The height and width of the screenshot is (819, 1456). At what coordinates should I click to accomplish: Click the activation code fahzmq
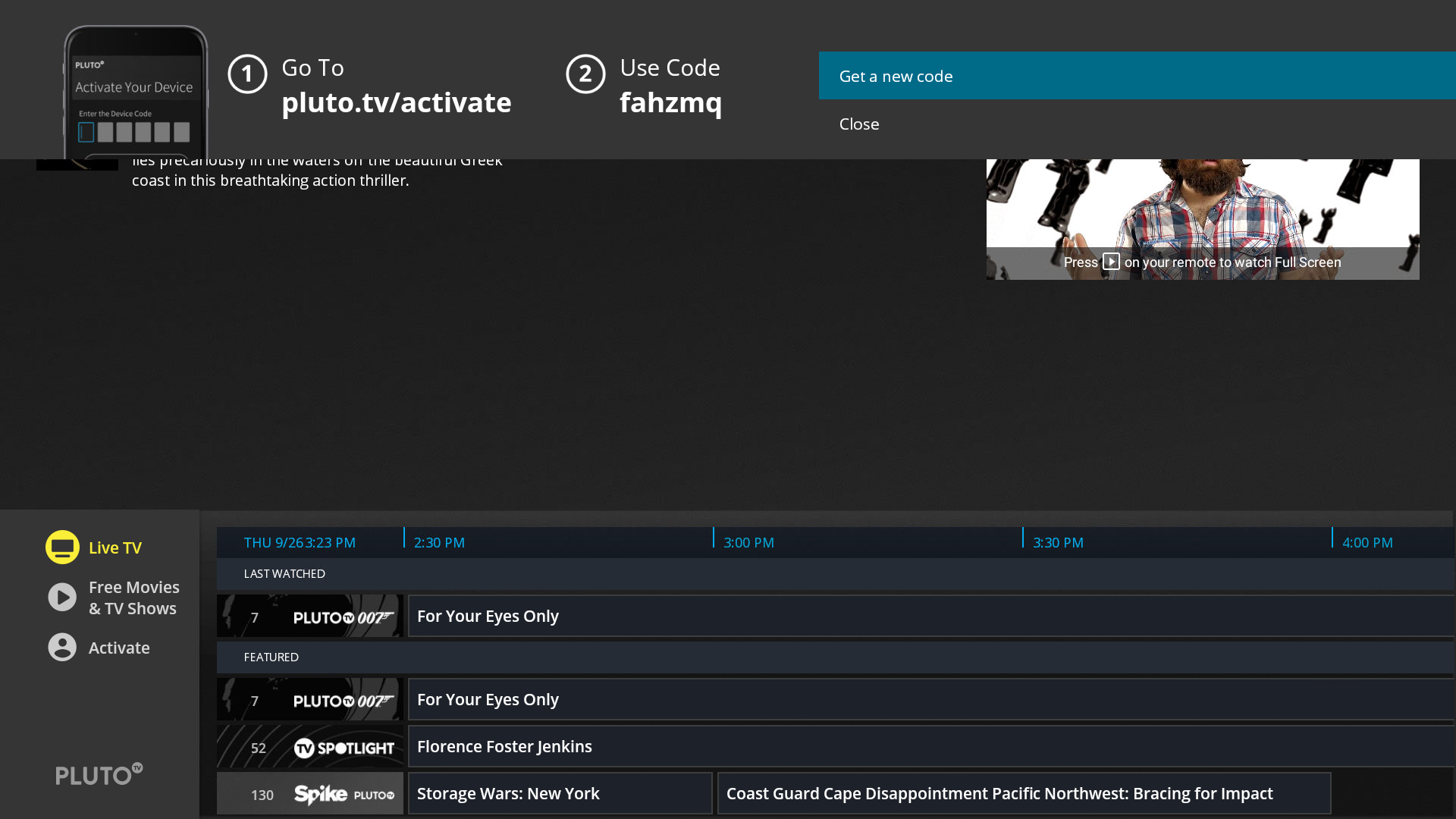coord(670,102)
